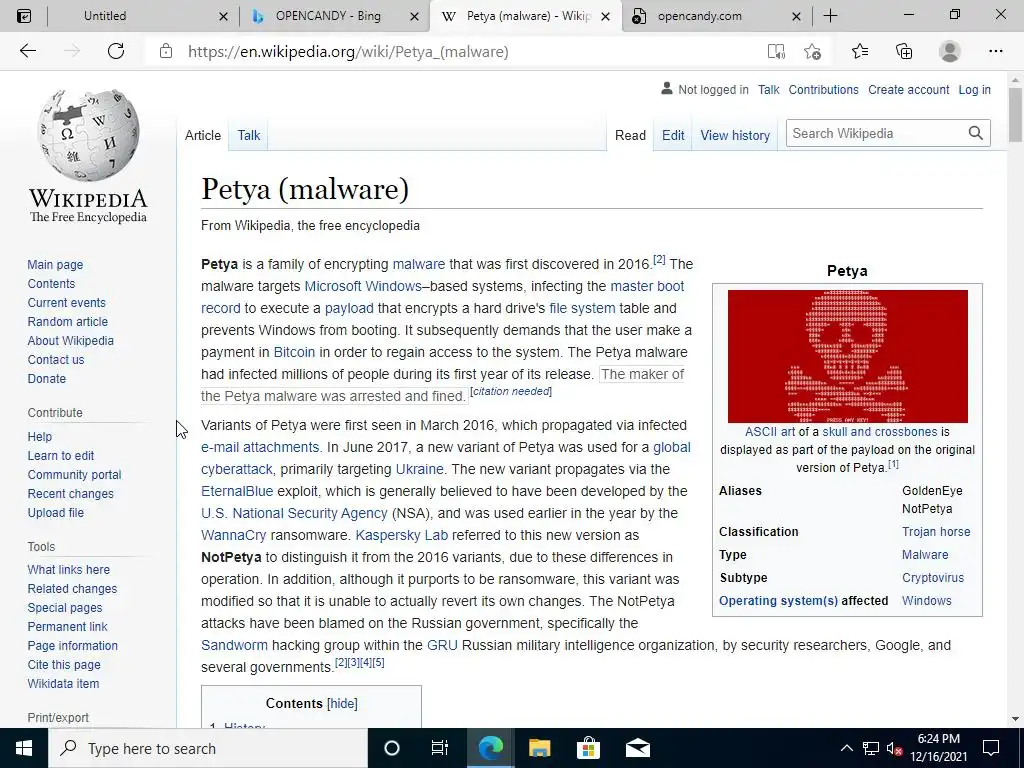Select the Read tab
The height and width of the screenshot is (768, 1024).
[630, 135]
